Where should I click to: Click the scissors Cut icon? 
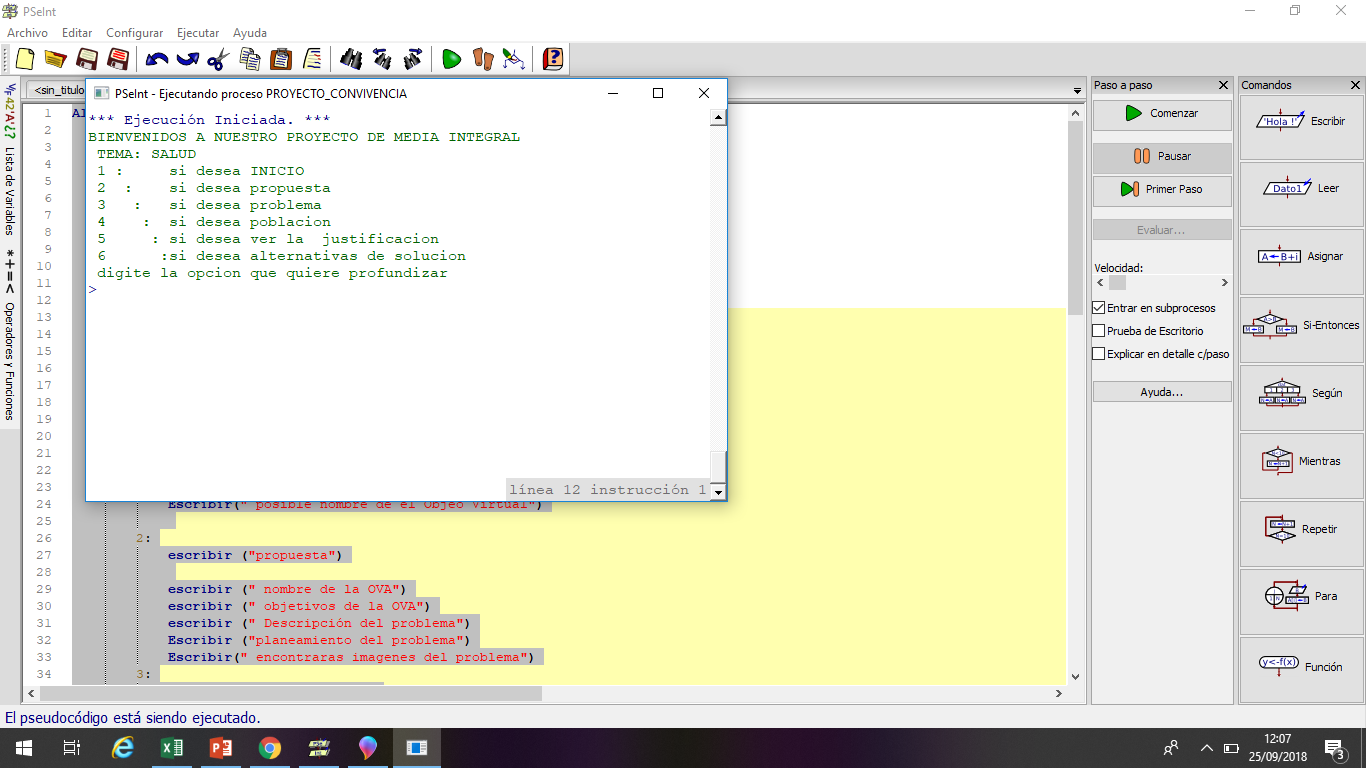point(218,59)
